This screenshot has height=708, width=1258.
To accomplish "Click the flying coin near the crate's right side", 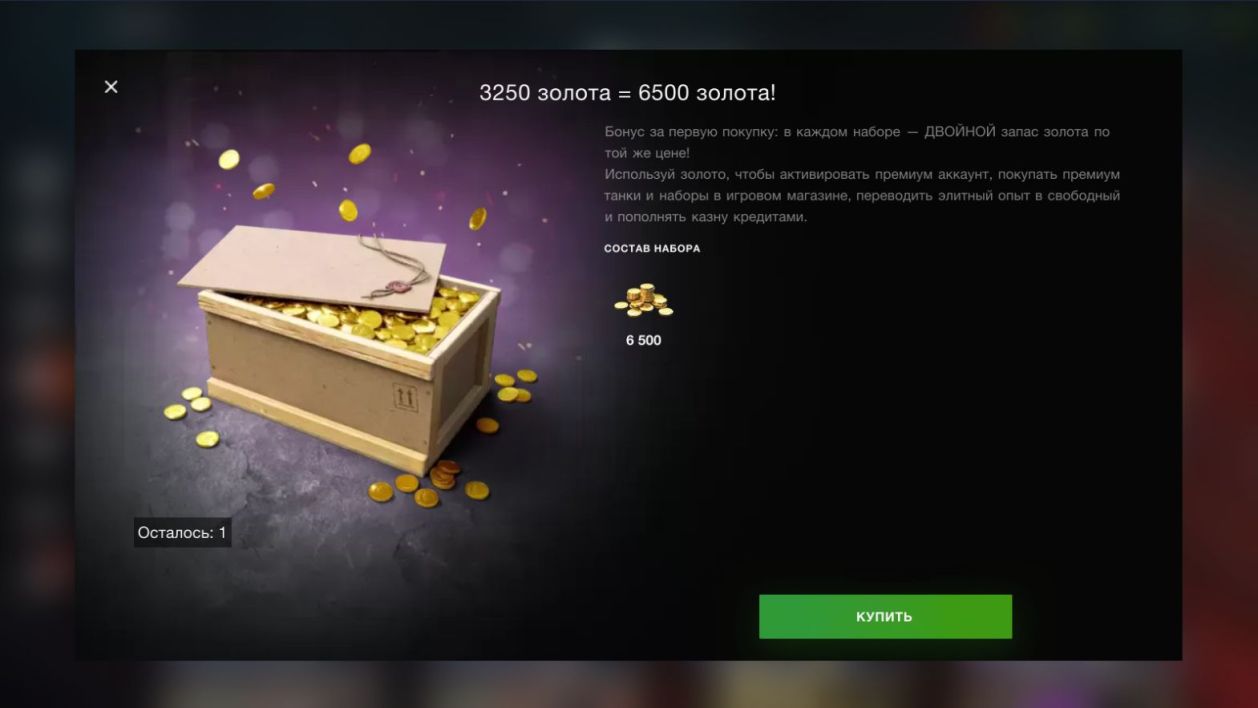I will (478, 218).
